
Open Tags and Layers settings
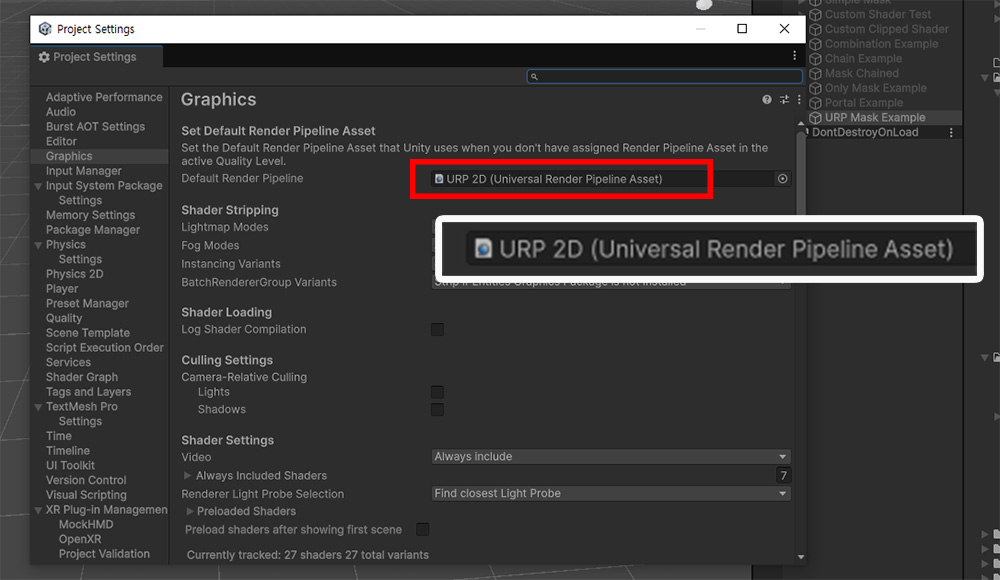coord(89,392)
